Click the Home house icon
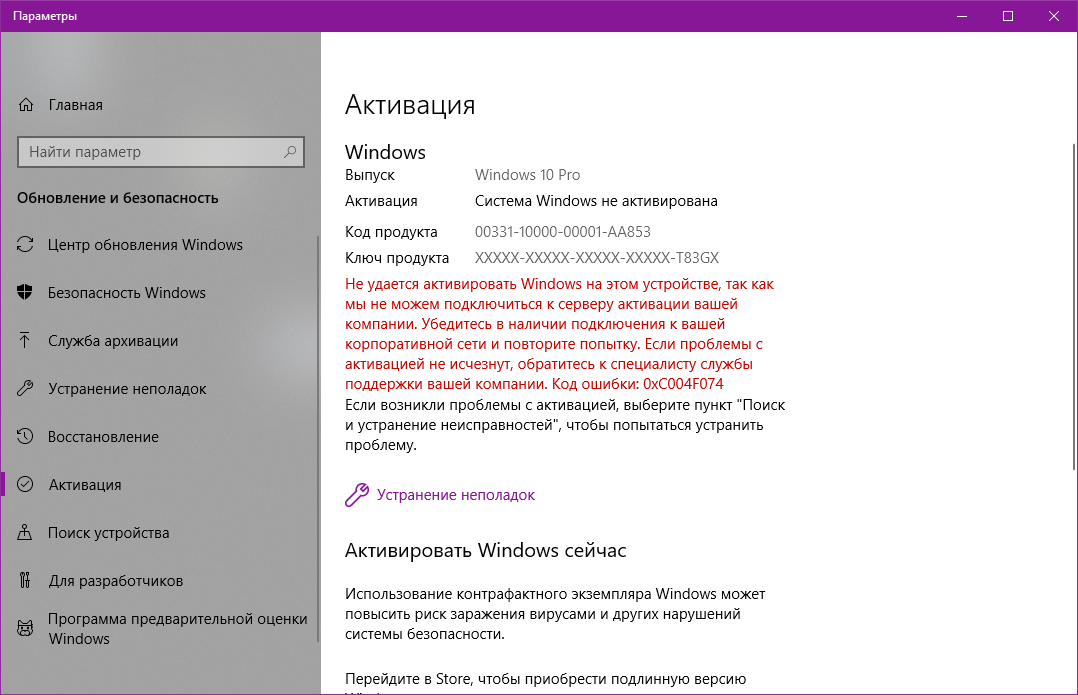This screenshot has width=1078, height=695. pyautogui.click(x=25, y=104)
